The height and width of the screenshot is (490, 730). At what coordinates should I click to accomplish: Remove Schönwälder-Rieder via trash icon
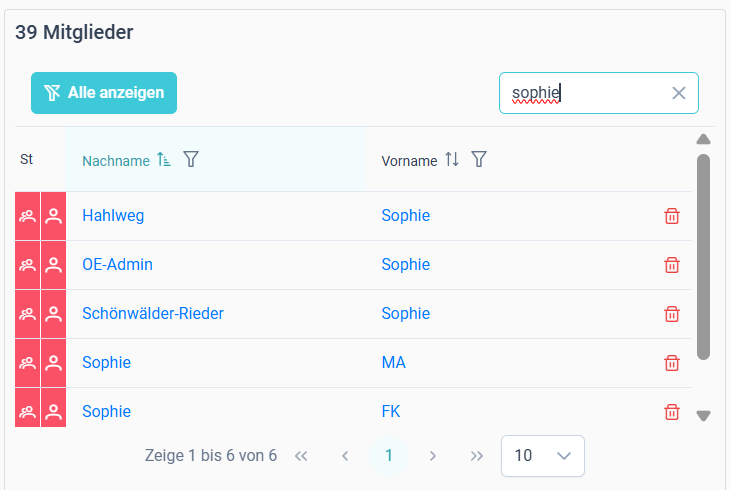pos(671,314)
